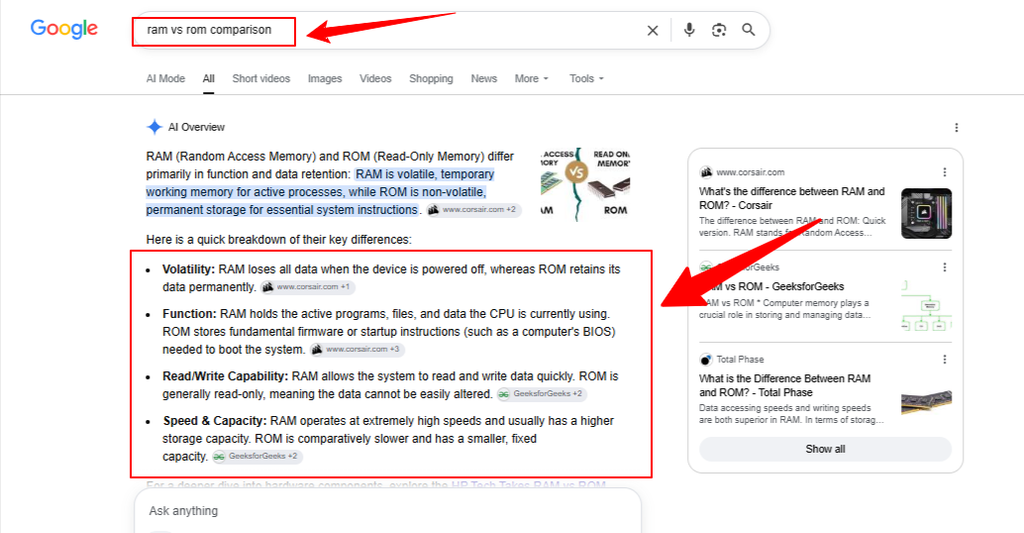This screenshot has height=533, width=1024.
Task: Open AI Overview options menu (three dots)
Action: click(956, 127)
